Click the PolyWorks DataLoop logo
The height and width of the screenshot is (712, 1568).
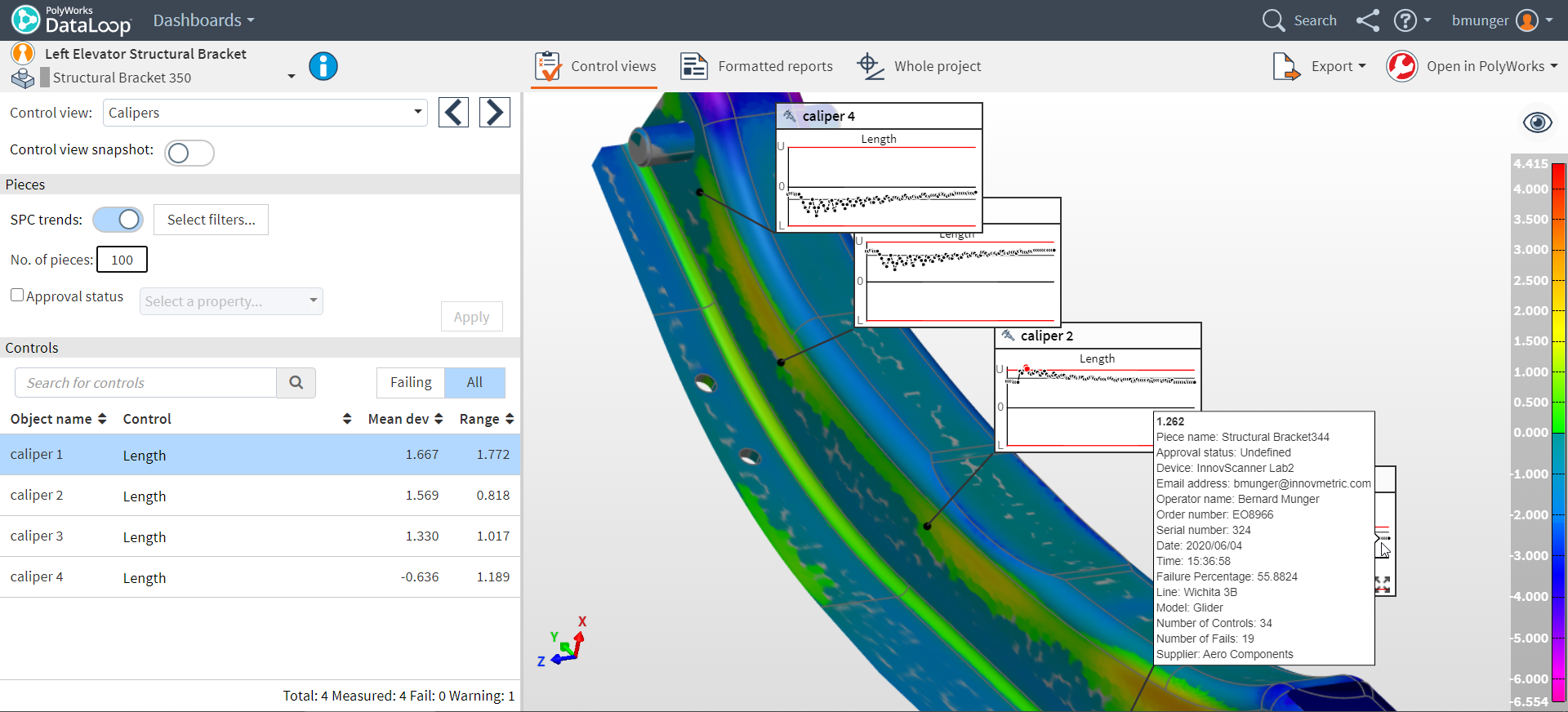tap(71, 20)
